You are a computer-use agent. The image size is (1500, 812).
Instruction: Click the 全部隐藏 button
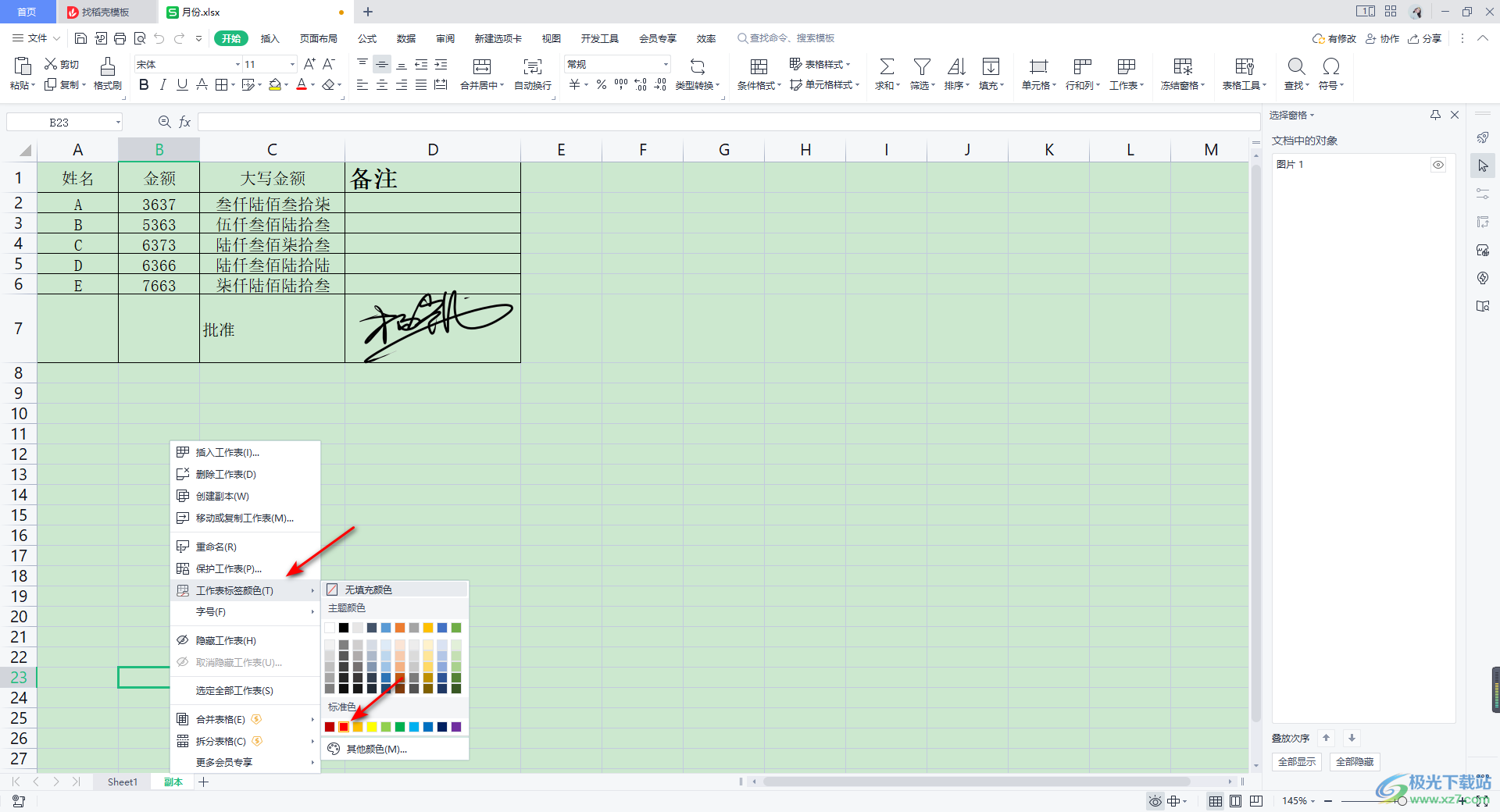pos(1355,761)
